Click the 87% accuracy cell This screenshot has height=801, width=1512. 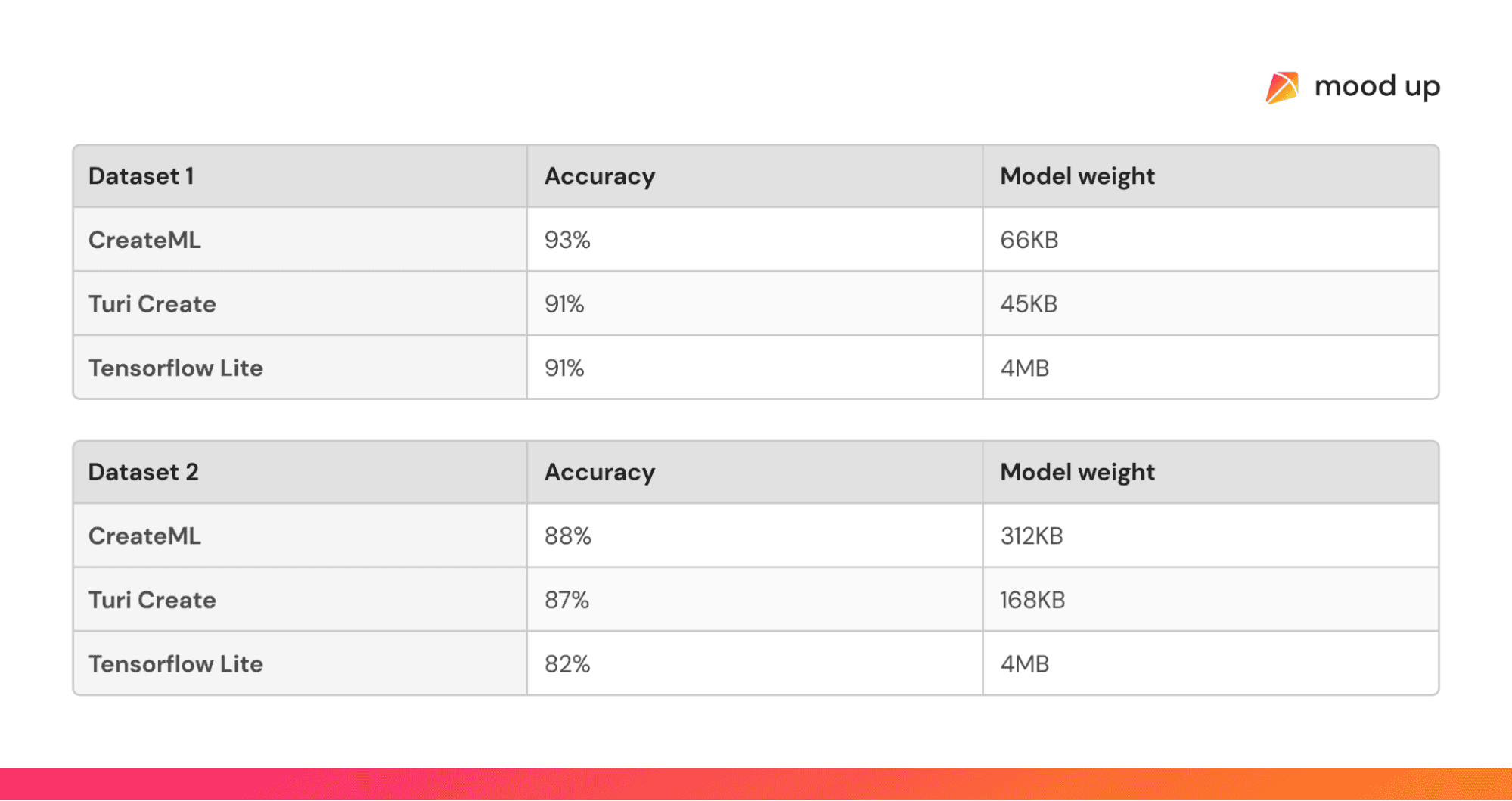pos(567,600)
